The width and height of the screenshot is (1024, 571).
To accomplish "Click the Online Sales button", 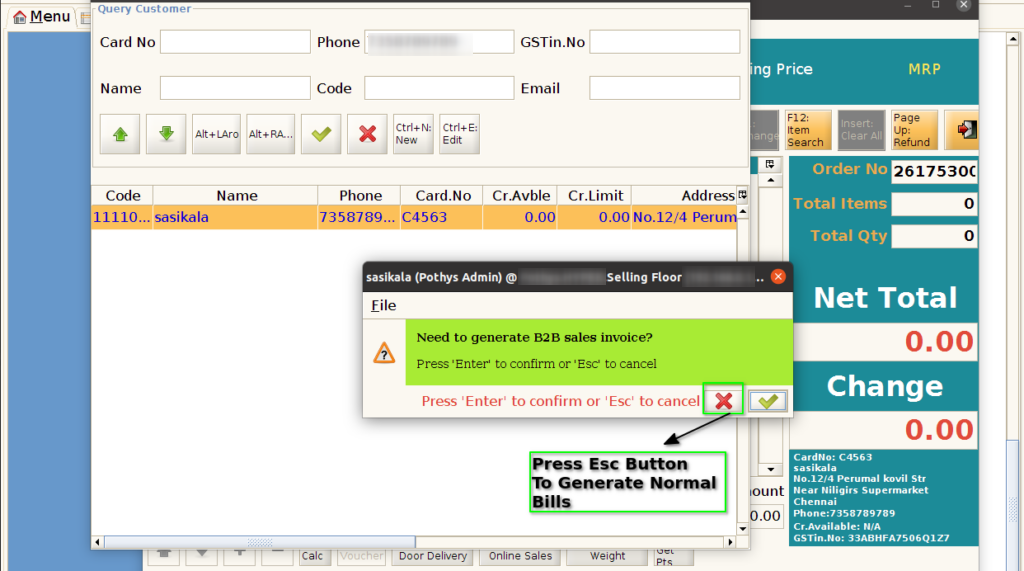I will click(520, 556).
